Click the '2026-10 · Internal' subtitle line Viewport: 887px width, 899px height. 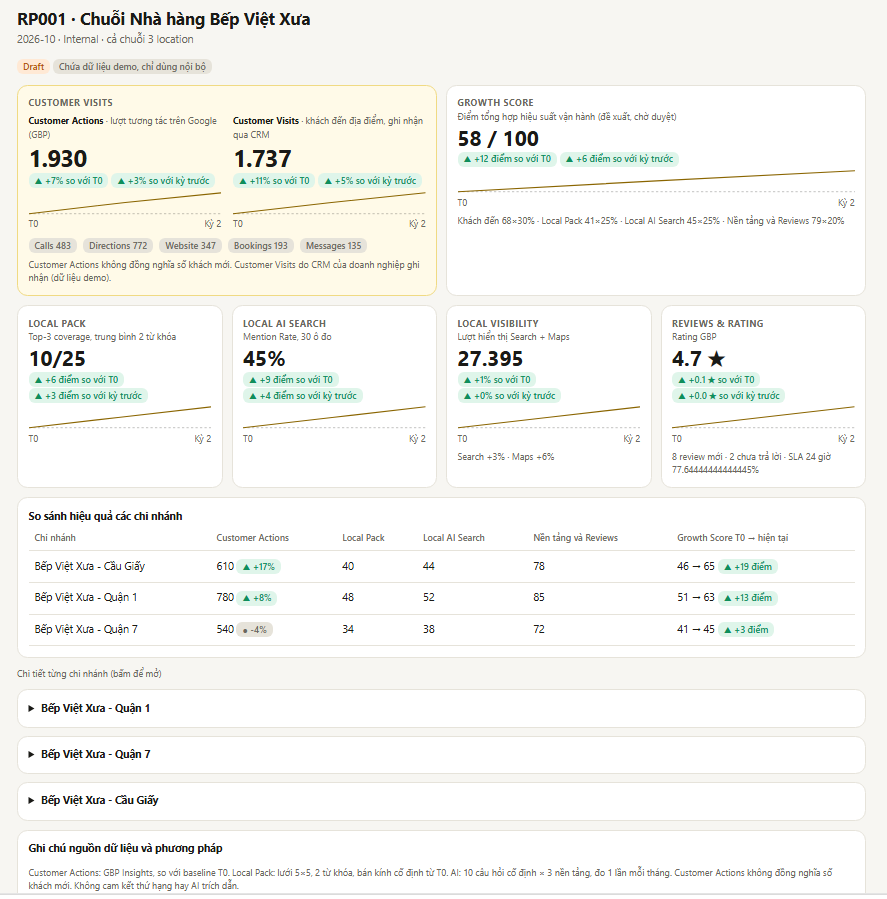tap(105, 39)
